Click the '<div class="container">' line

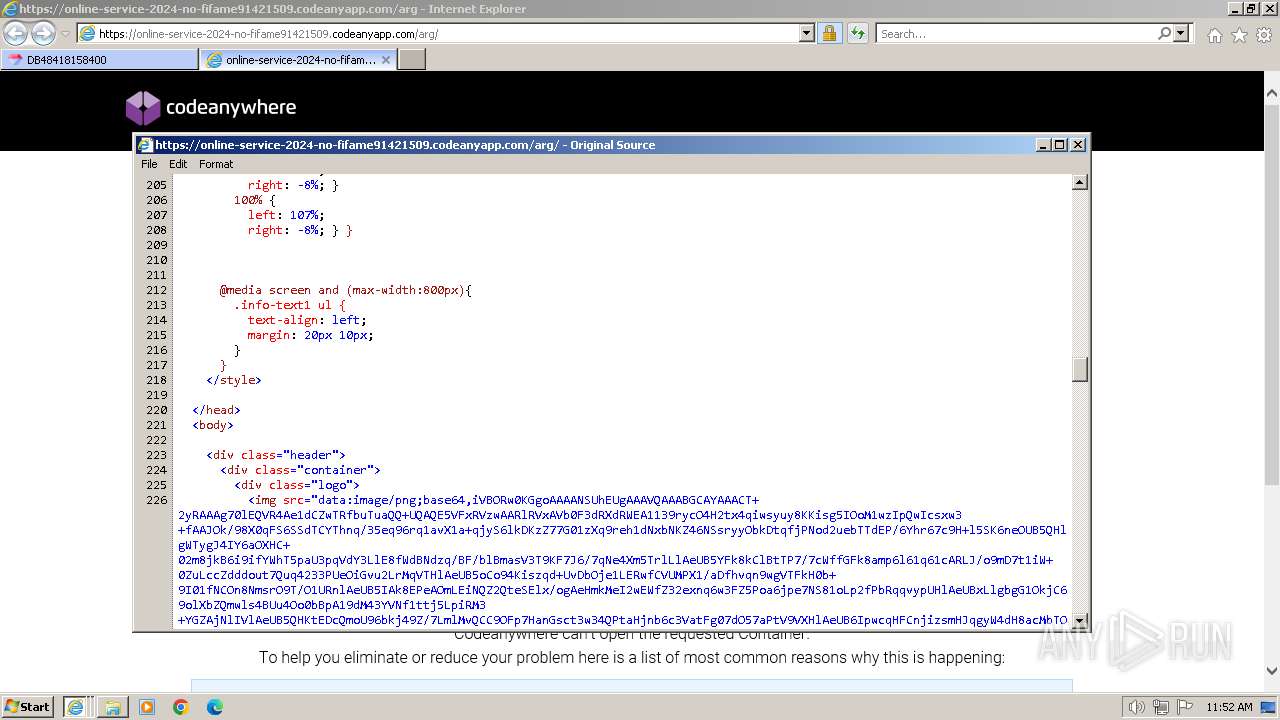tap(301, 470)
